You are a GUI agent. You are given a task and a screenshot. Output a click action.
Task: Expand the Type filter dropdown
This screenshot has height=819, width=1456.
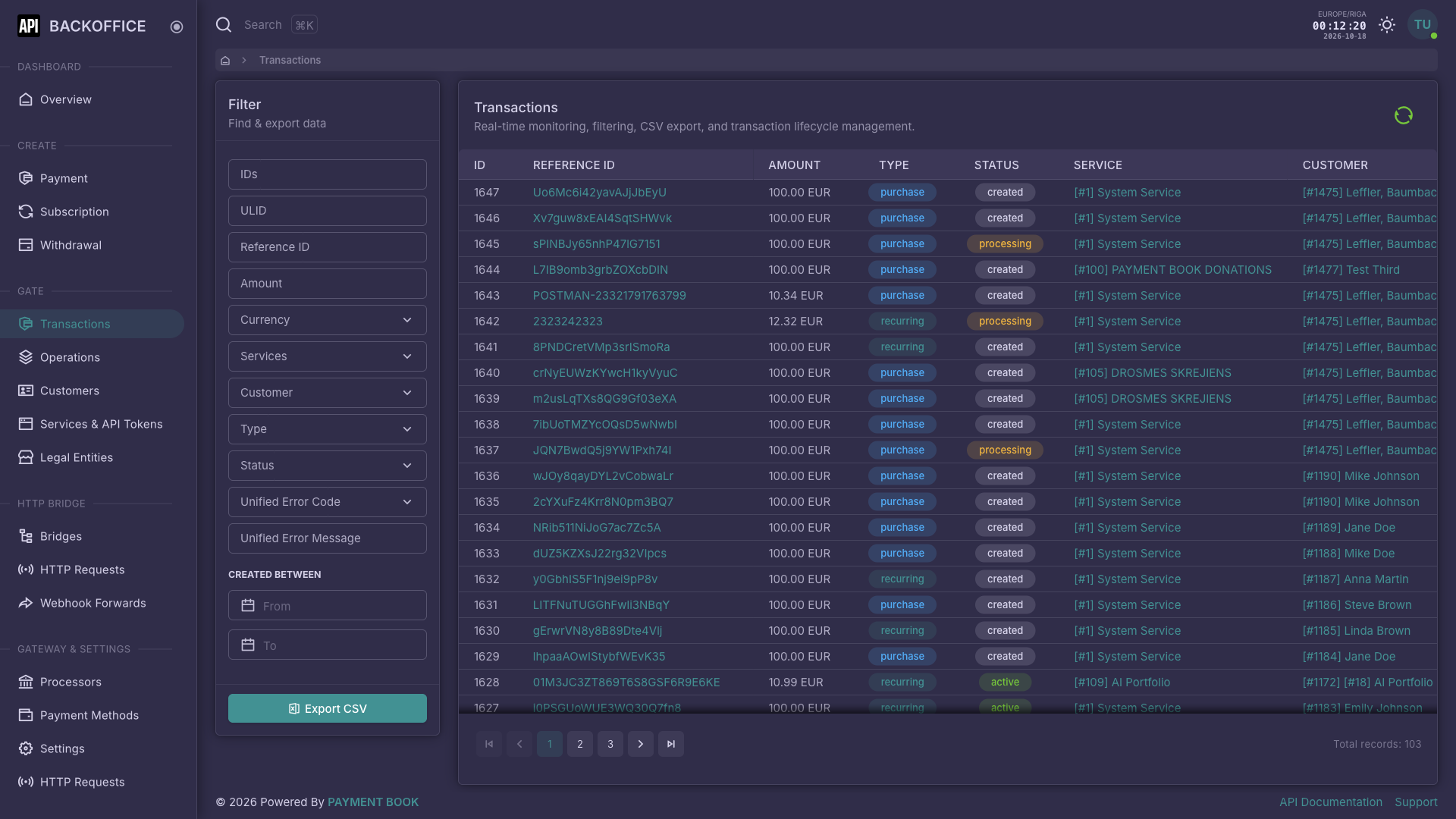[x=328, y=429]
